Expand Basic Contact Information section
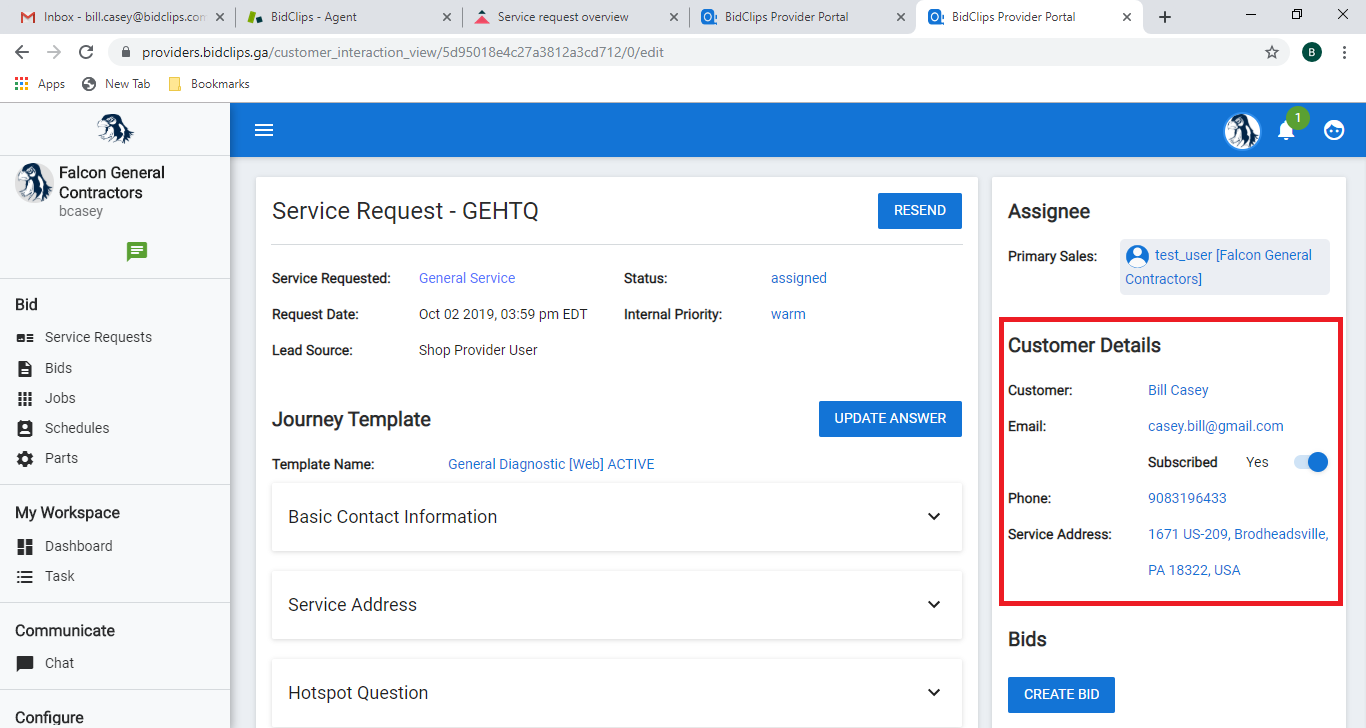The width and height of the screenshot is (1366, 728). (617, 517)
